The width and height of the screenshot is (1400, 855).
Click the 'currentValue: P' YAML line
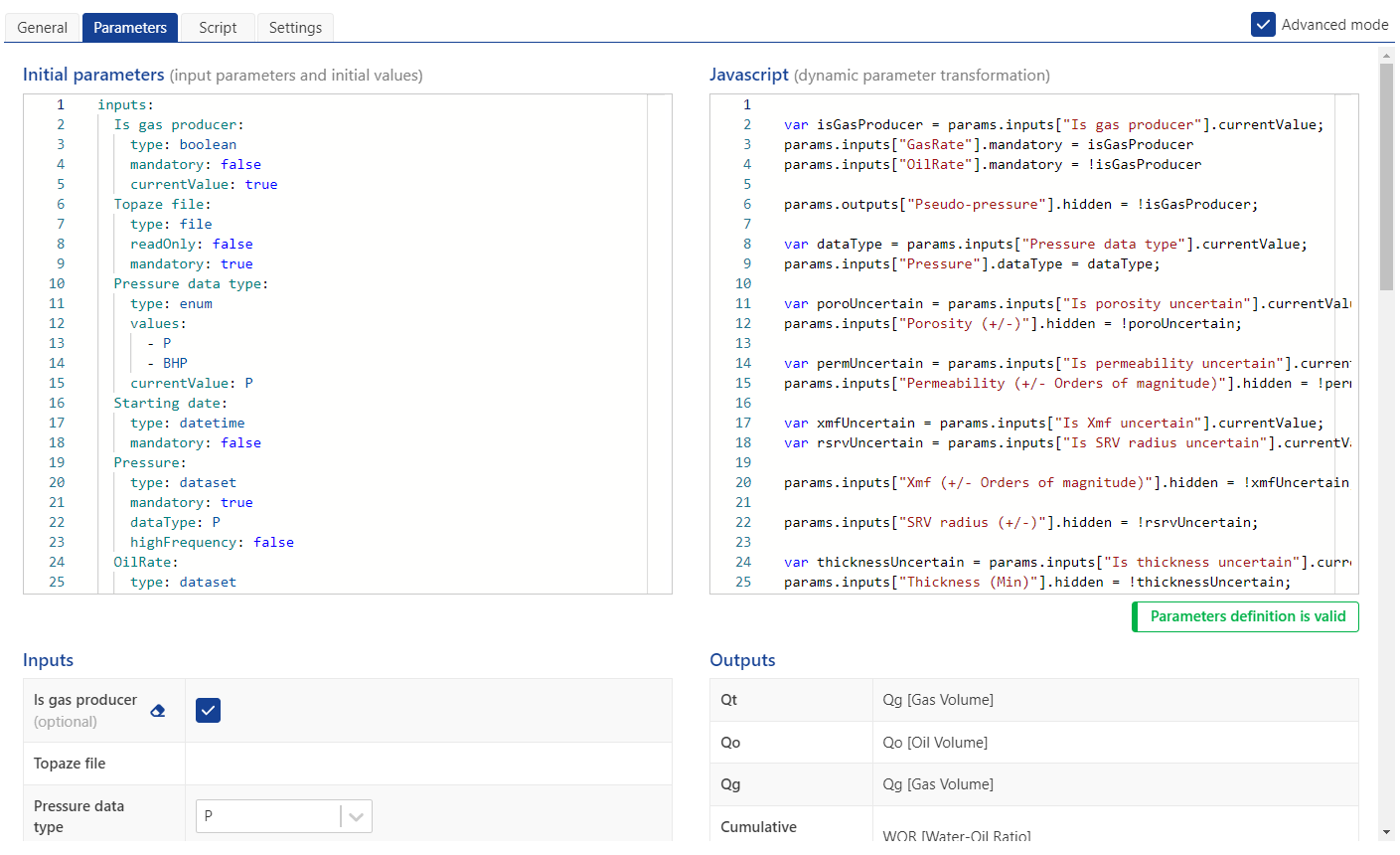(x=191, y=383)
